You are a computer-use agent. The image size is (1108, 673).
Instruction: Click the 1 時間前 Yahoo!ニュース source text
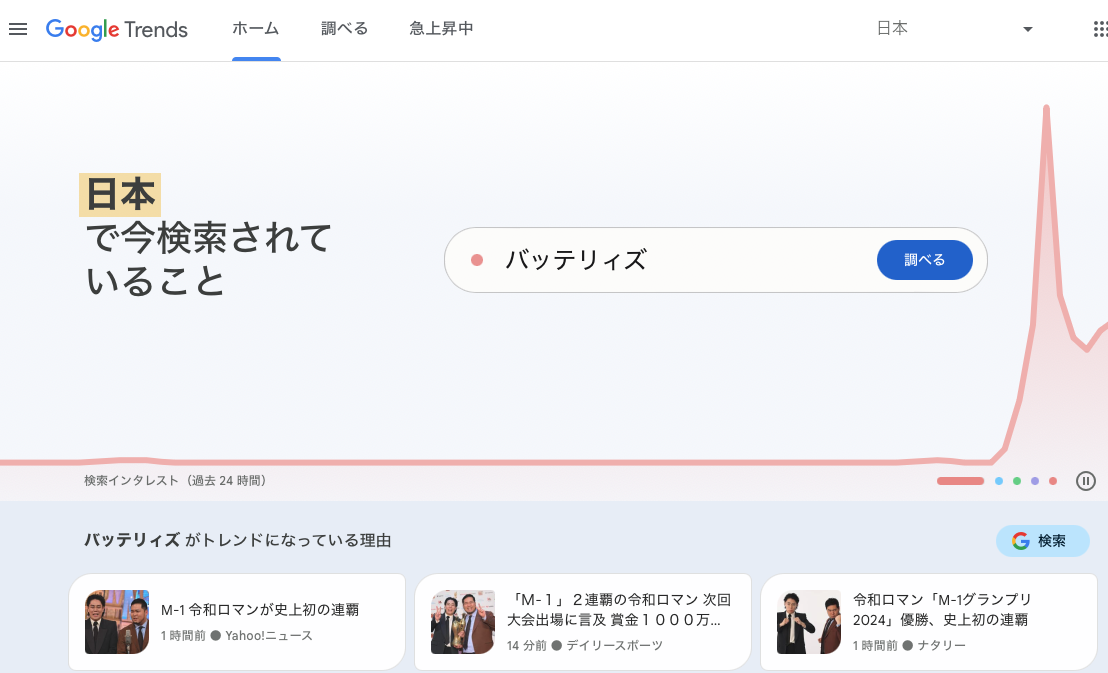click(237, 636)
